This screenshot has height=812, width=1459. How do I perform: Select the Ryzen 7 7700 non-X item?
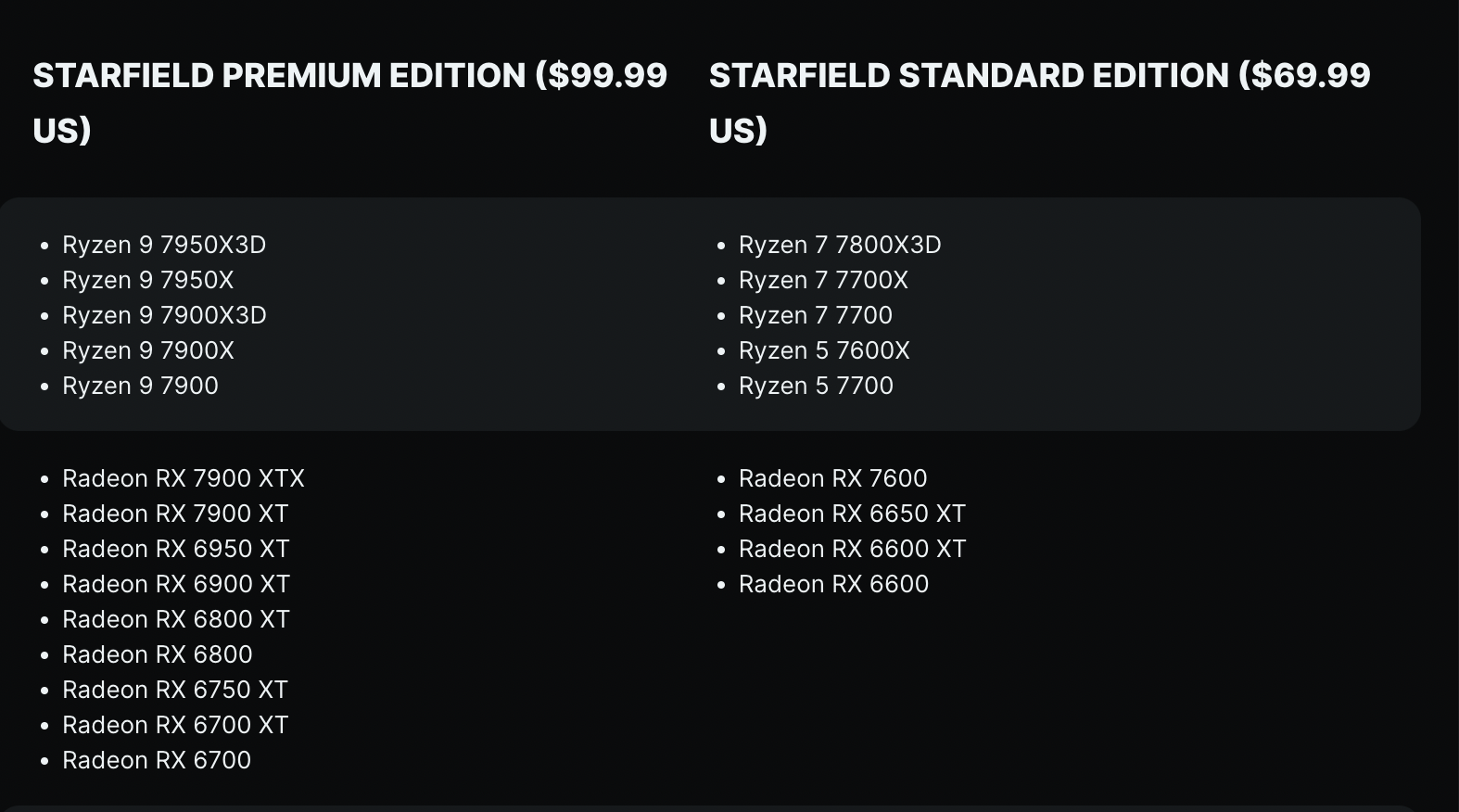[x=816, y=315]
